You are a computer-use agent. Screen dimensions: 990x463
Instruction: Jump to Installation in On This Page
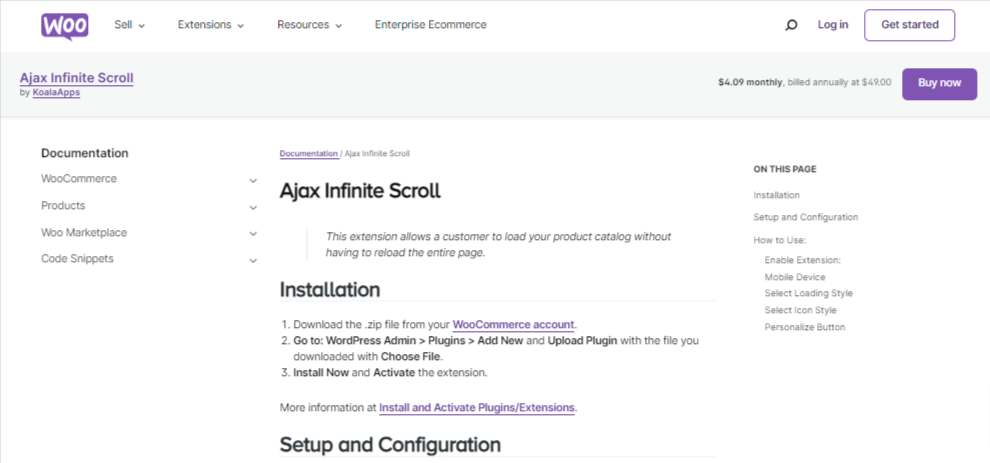click(777, 195)
